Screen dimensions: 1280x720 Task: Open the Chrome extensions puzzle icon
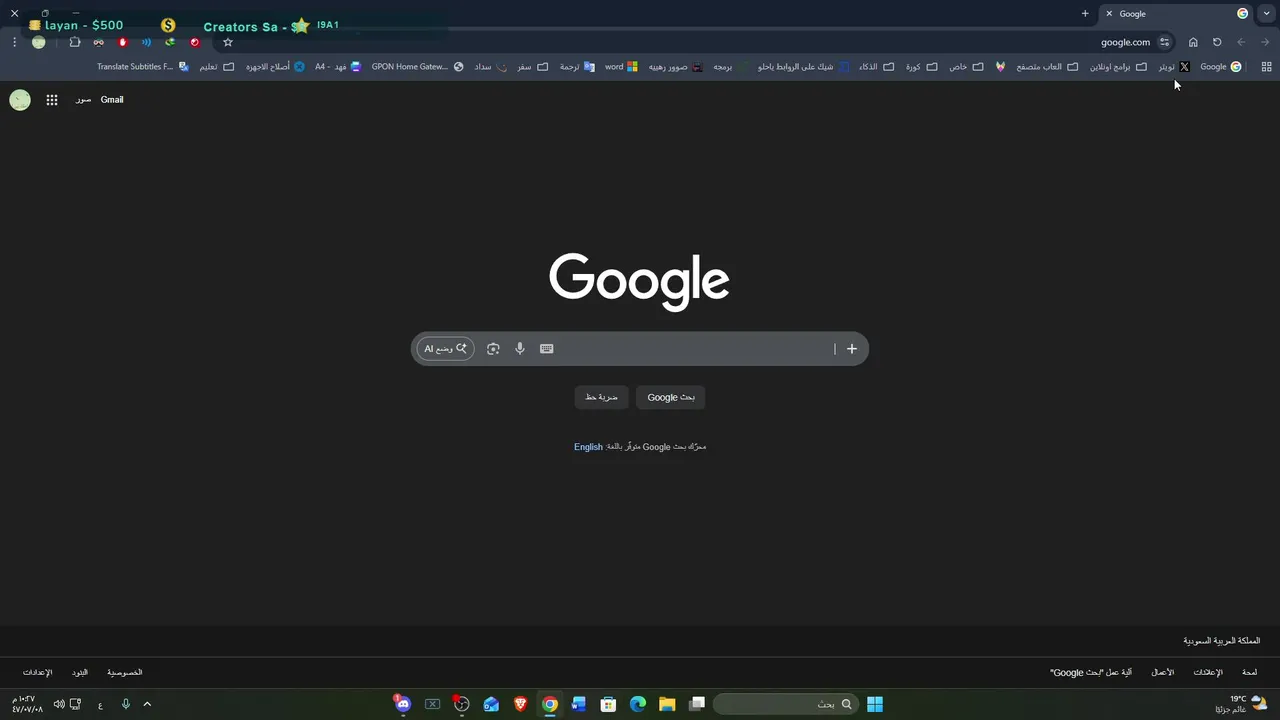(x=75, y=42)
